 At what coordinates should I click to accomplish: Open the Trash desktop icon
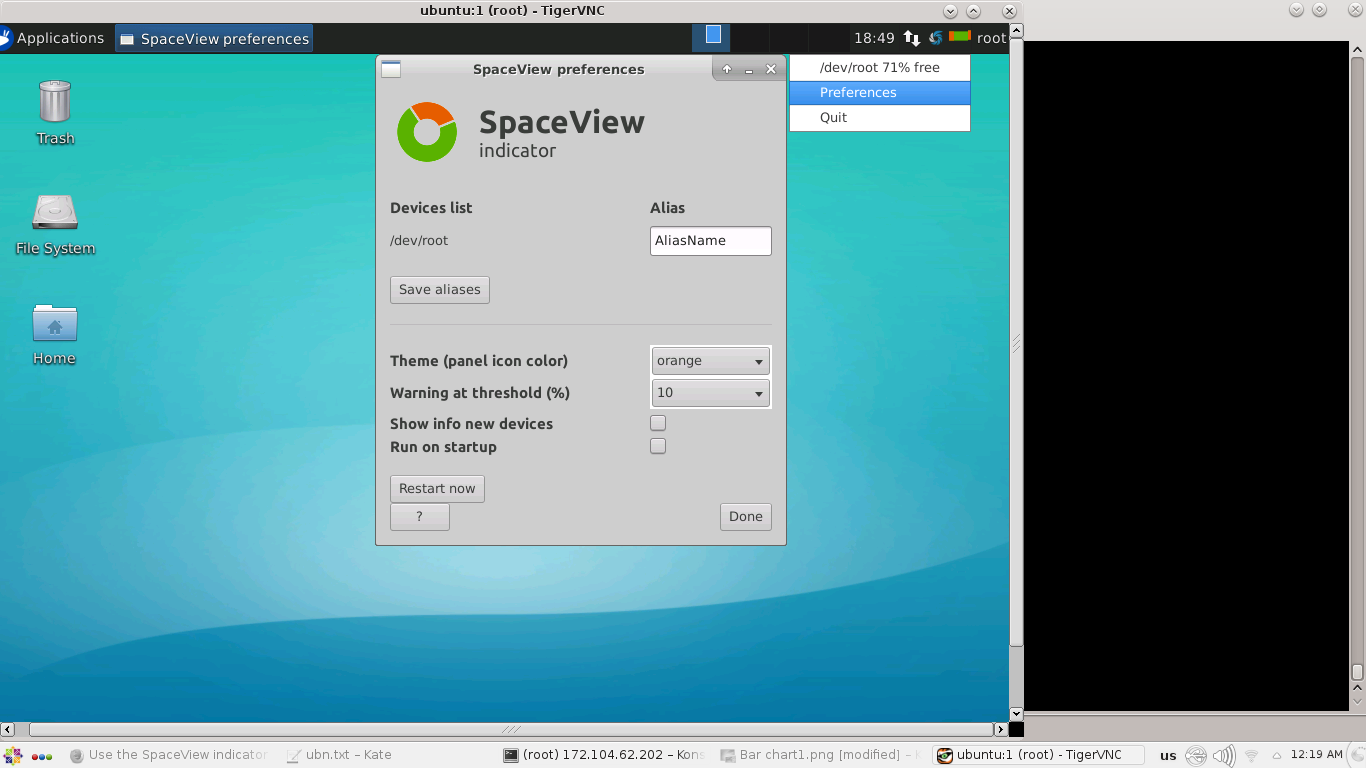(x=55, y=113)
